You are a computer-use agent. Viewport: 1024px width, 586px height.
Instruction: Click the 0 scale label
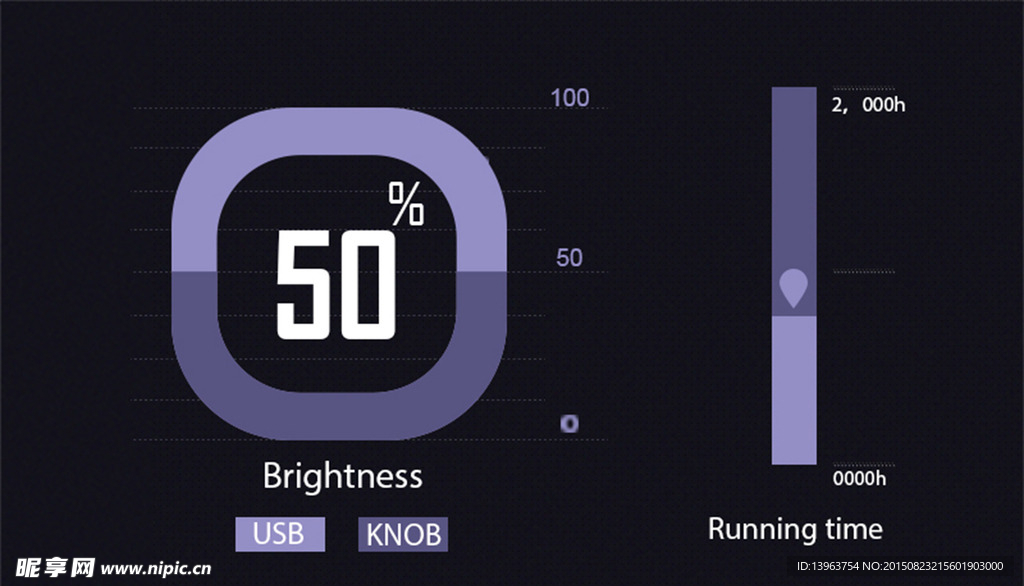pos(569,423)
